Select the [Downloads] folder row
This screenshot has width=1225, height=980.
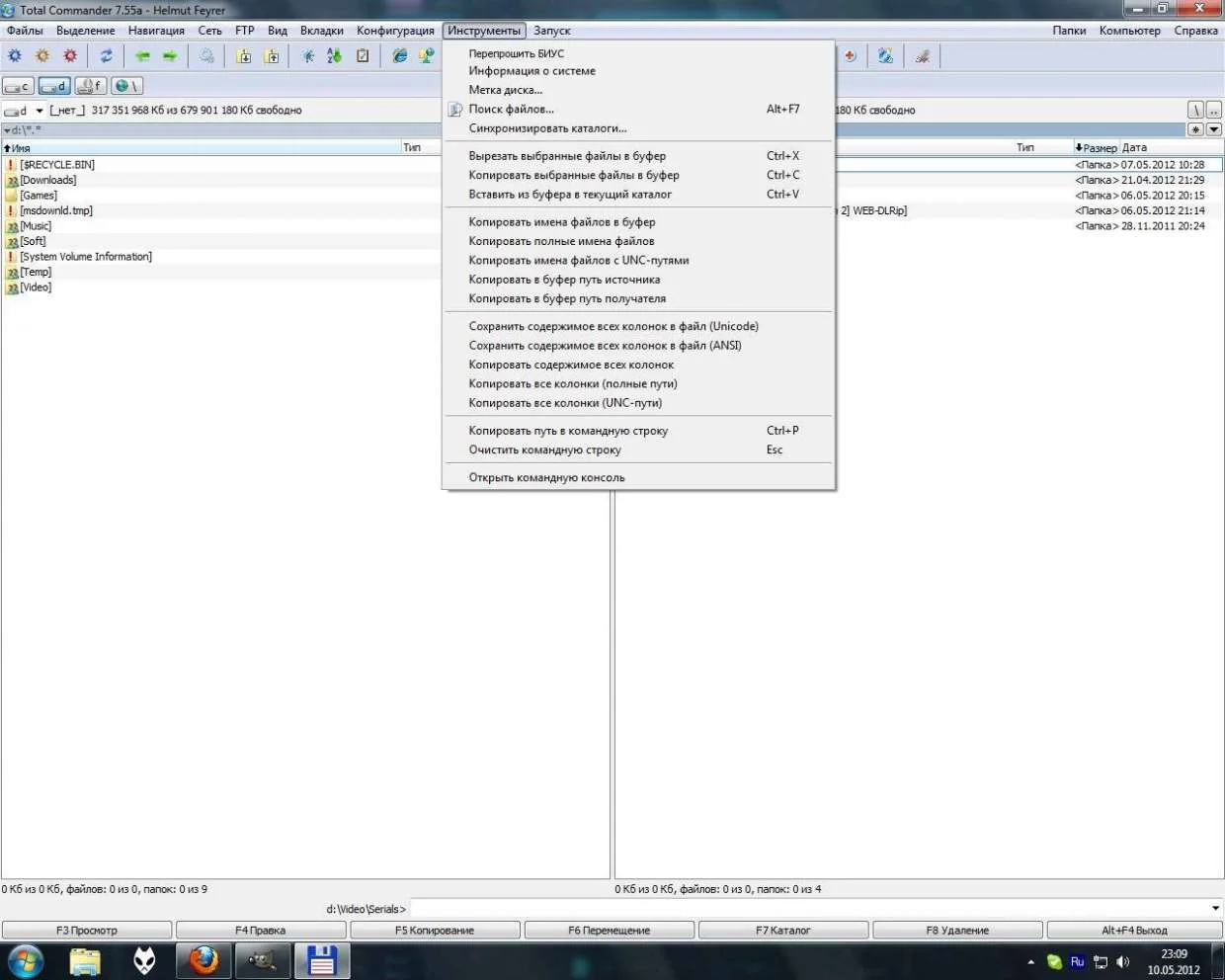(221, 180)
